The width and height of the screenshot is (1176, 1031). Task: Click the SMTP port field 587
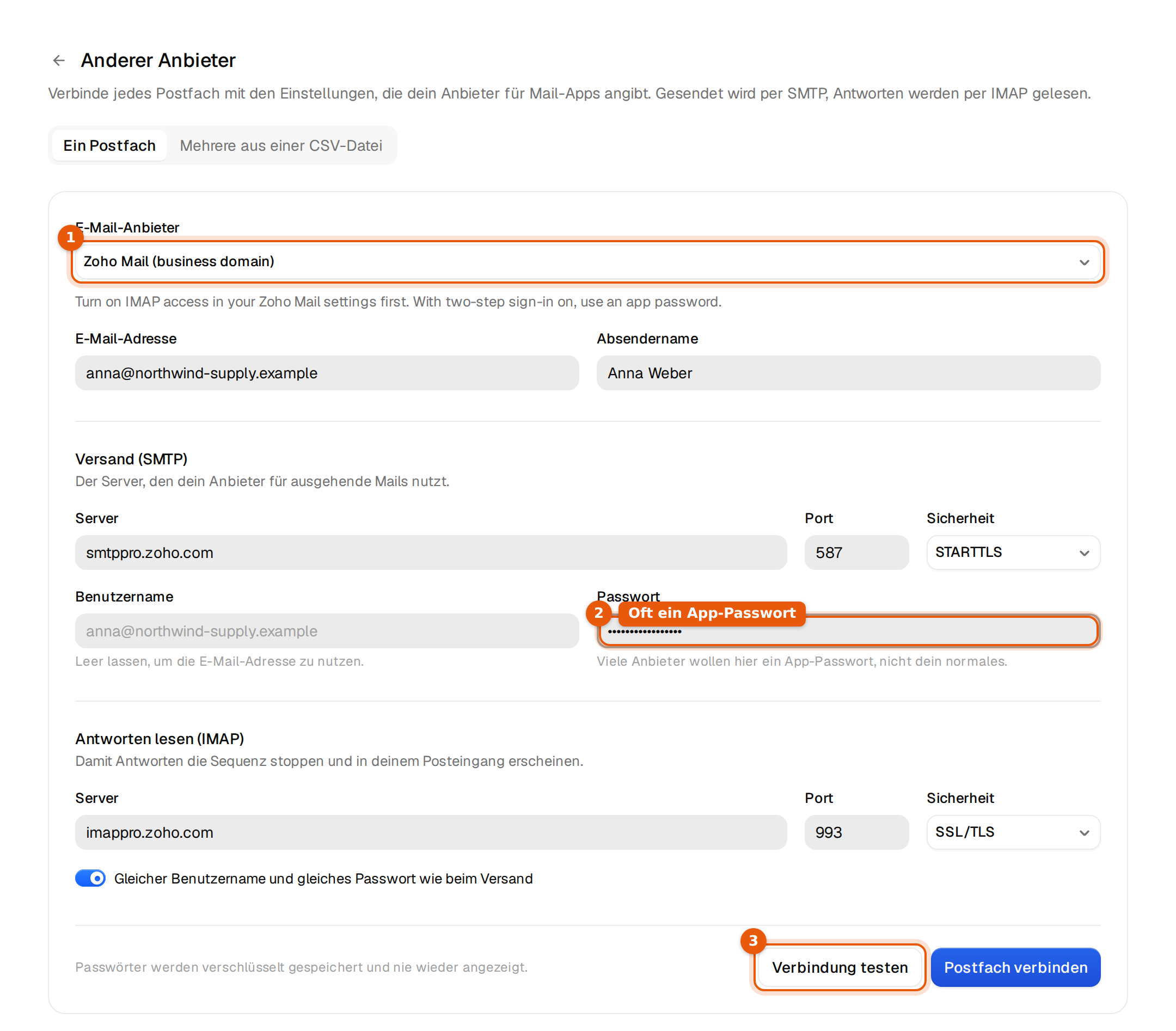(856, 553)
